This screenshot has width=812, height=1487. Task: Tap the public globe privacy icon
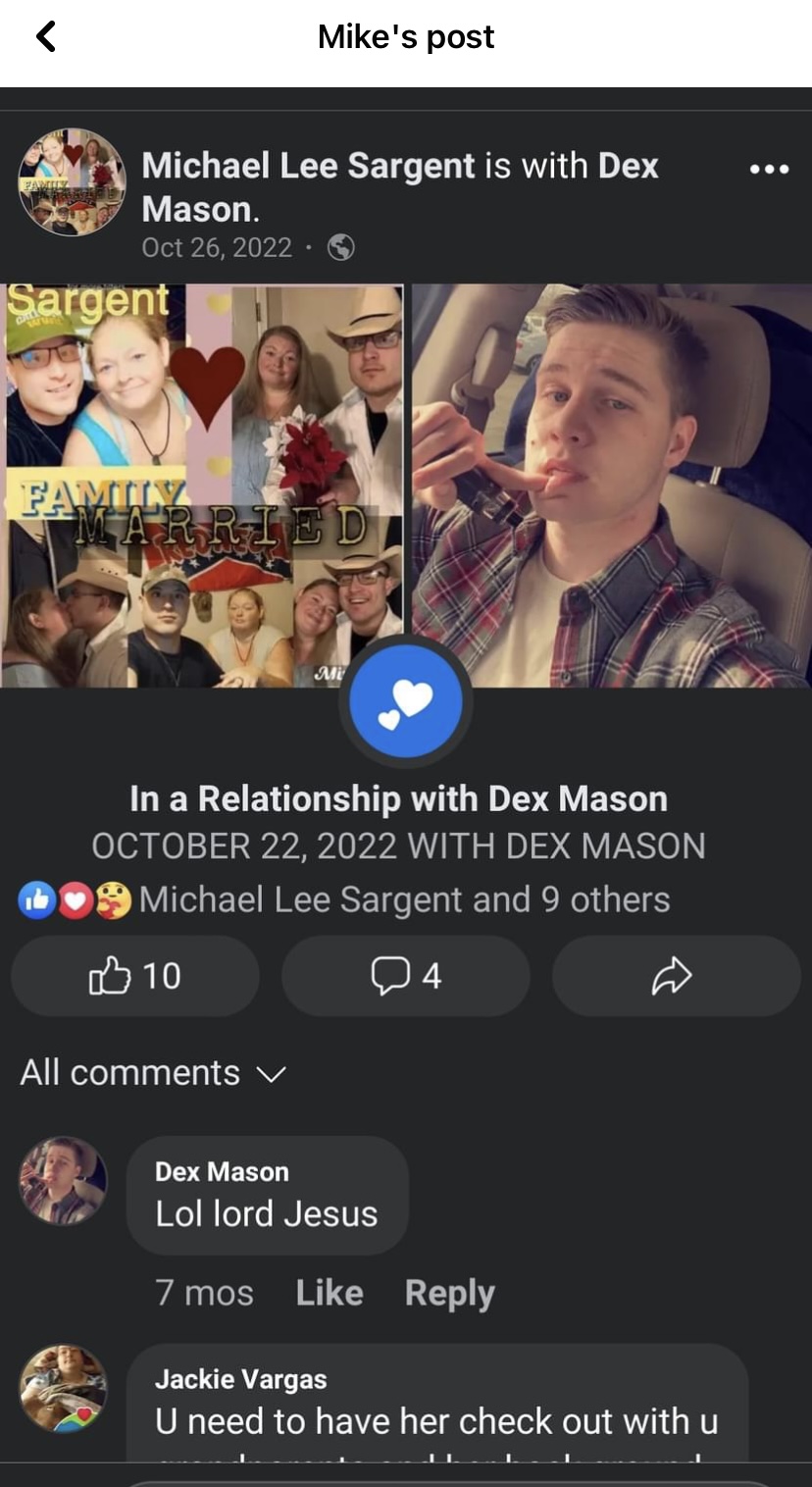point(340,247)
